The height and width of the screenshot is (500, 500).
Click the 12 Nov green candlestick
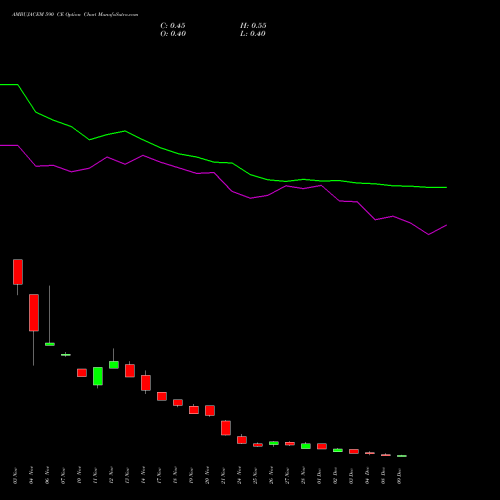click(x=114, y=365)
